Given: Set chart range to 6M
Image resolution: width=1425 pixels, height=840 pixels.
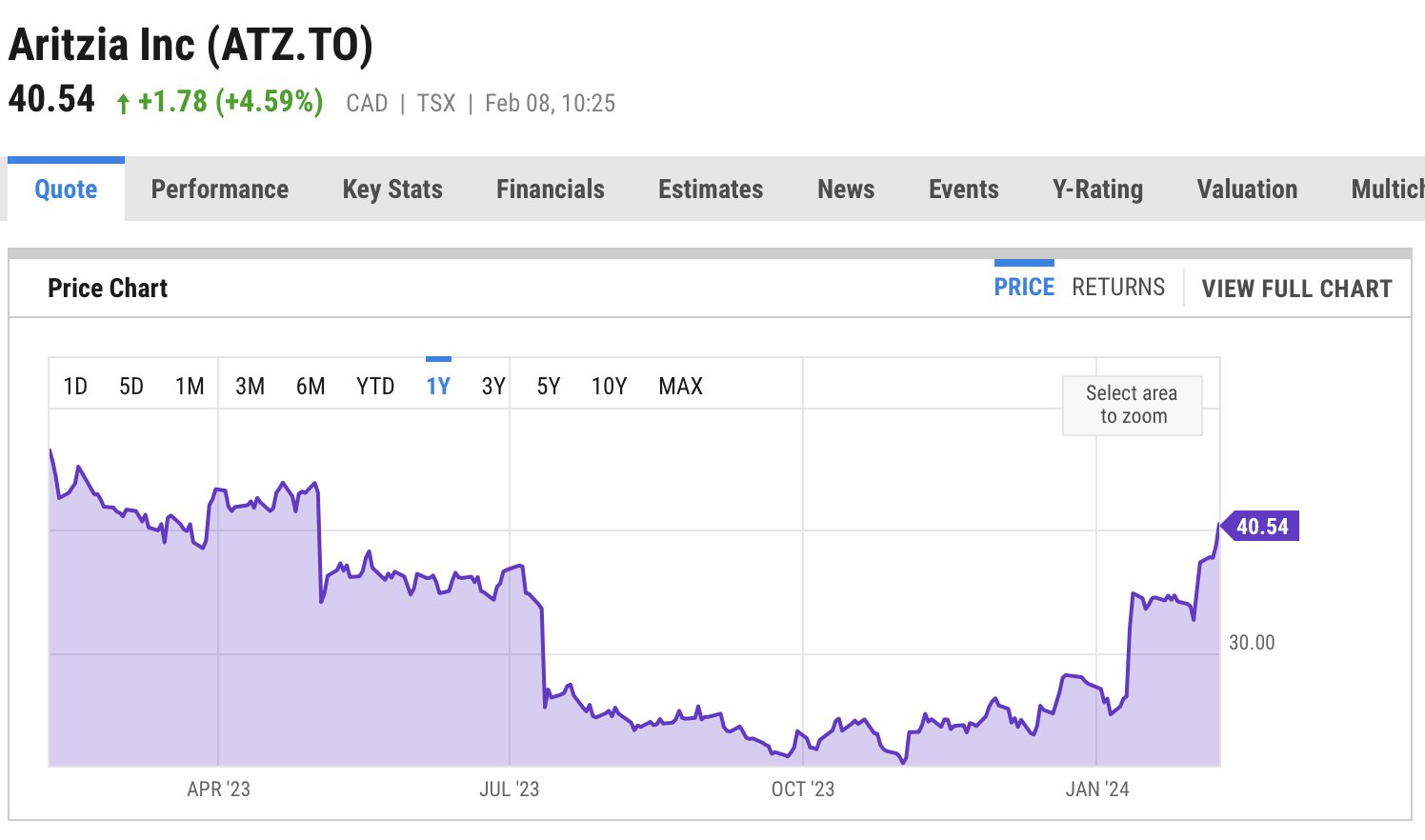Looking at the screenshot, I should tap(311, 387).
